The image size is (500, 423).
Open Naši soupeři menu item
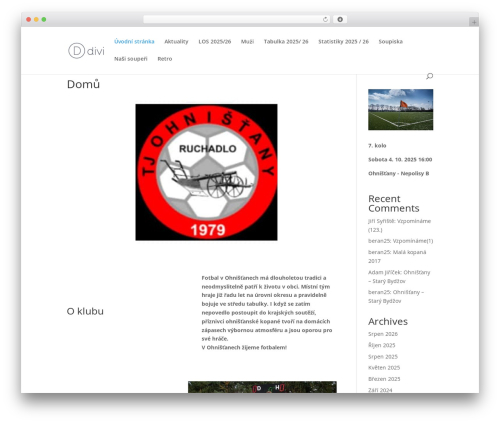point(131,59)
